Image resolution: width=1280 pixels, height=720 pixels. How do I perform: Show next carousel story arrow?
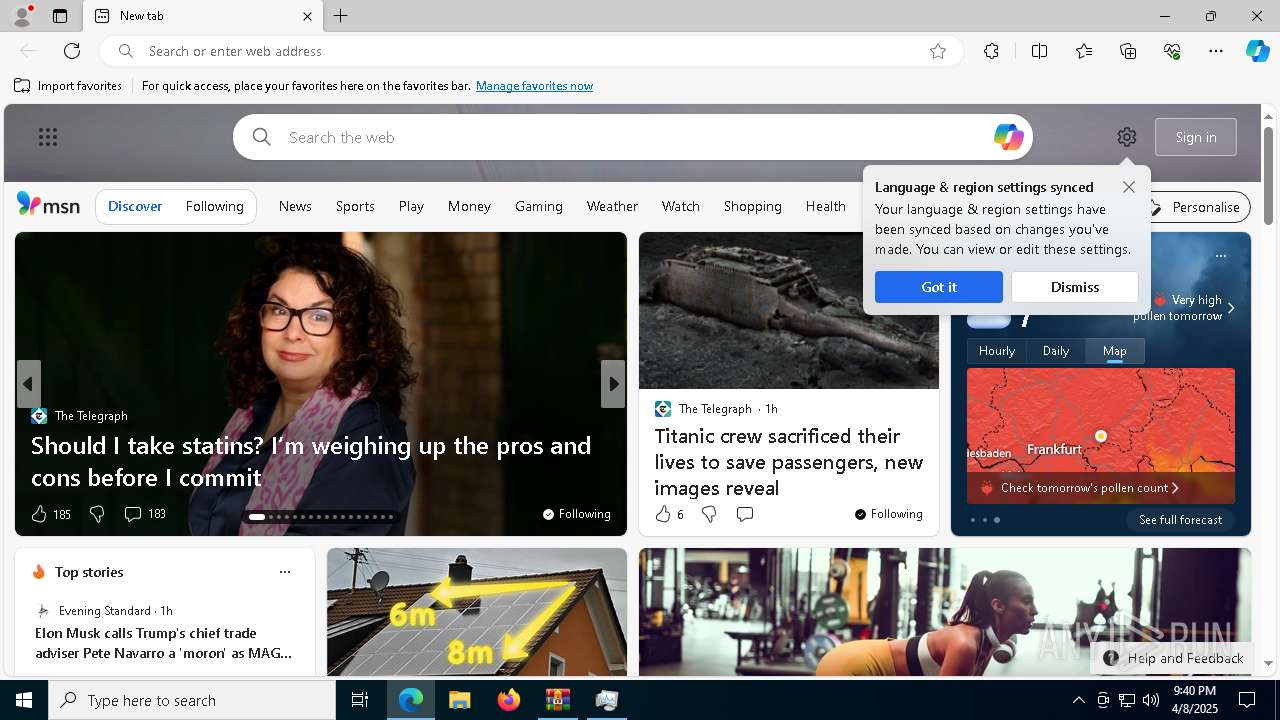click(x=613, y=384)
